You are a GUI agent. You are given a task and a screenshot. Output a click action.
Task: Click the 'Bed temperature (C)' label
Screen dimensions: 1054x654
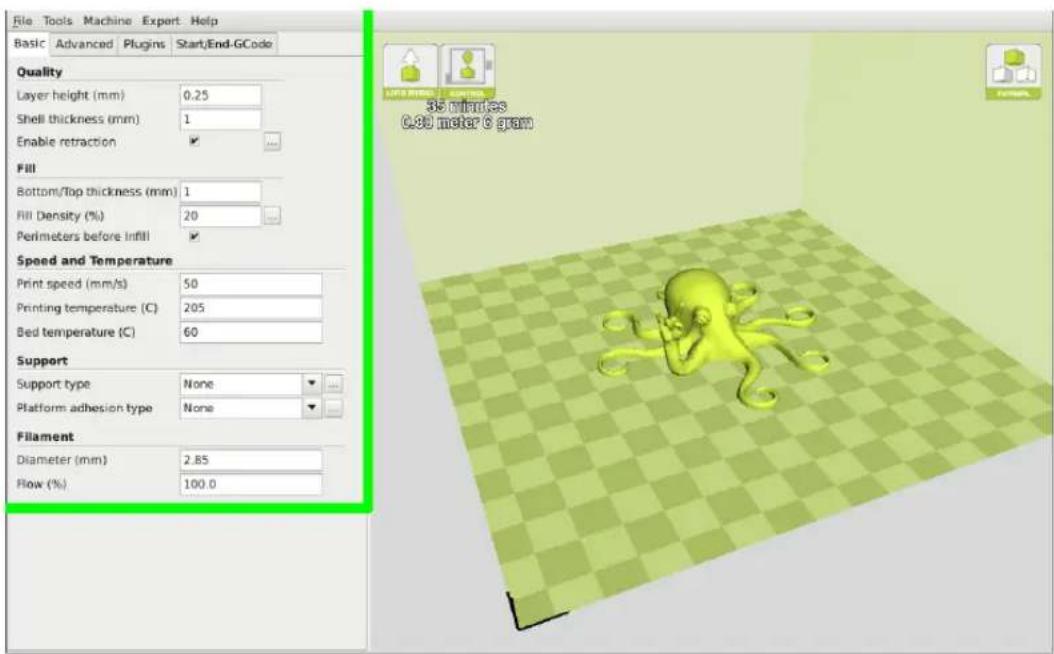(x=75, y=332)
